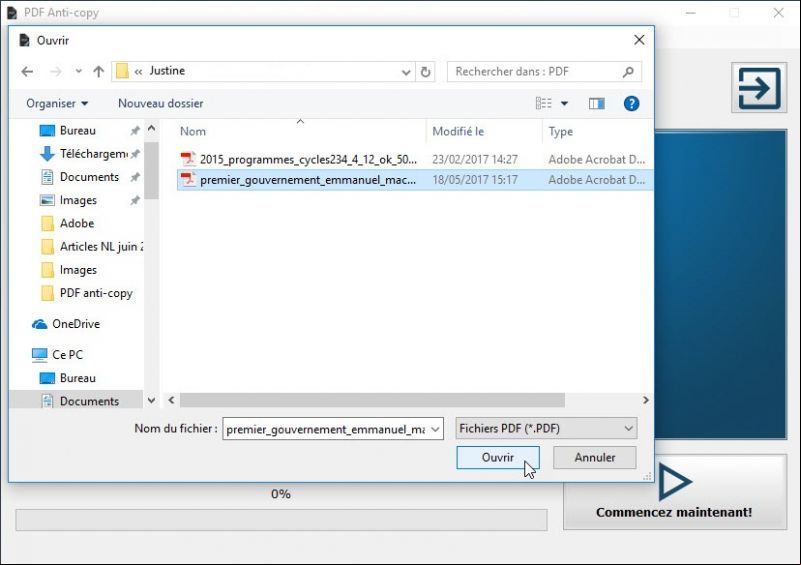Select pinned Documents in quick access

pos(79,177)
